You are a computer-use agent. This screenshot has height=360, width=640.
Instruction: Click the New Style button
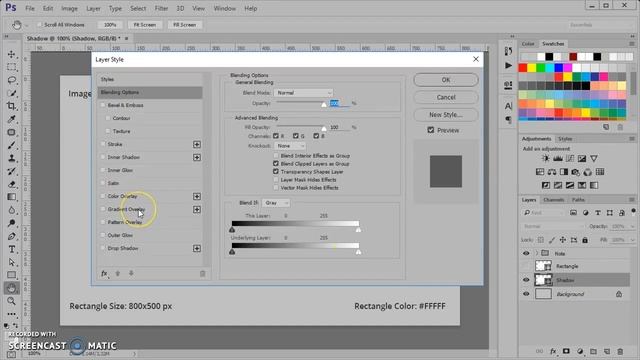pos(446,115)
